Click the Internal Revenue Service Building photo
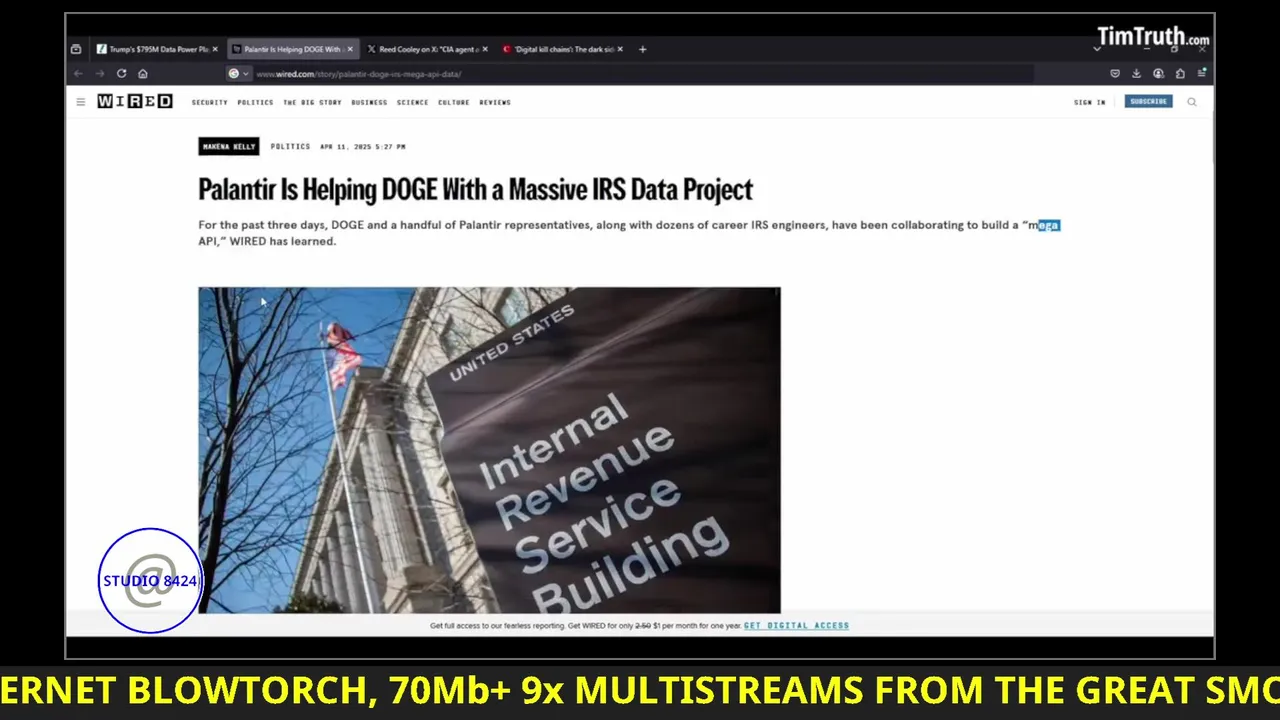1280x720 pixels. point(489,450)
